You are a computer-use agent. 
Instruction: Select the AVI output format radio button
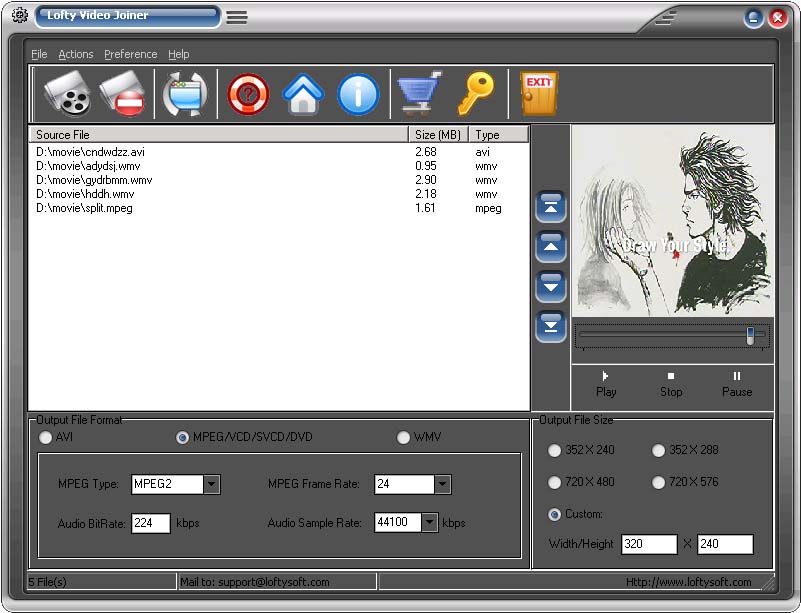[45, 437]
